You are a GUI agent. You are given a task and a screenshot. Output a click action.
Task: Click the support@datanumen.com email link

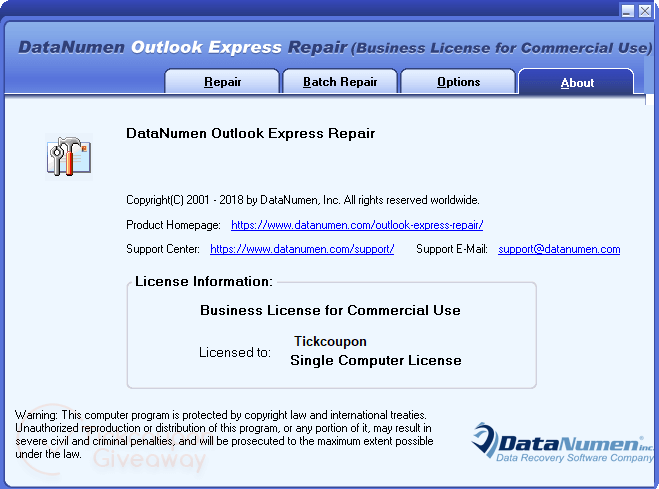click(559, 249)
